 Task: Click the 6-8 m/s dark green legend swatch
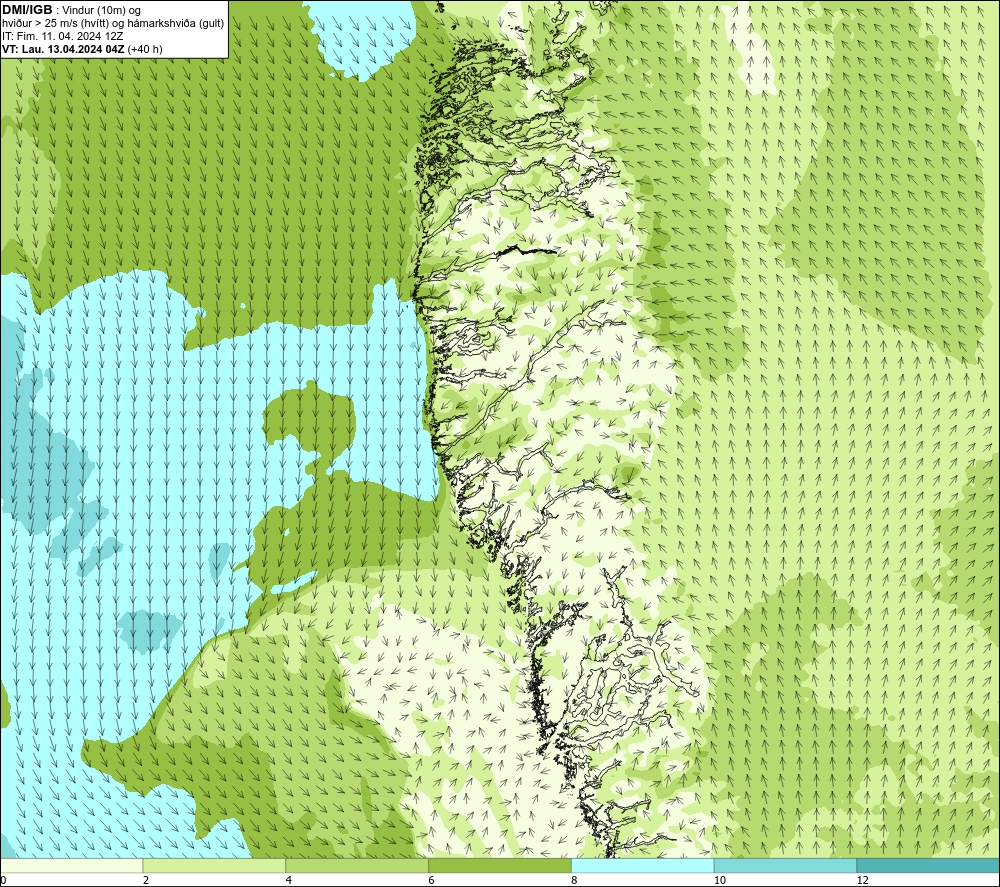pyautogui.click(x=500, y=865)
